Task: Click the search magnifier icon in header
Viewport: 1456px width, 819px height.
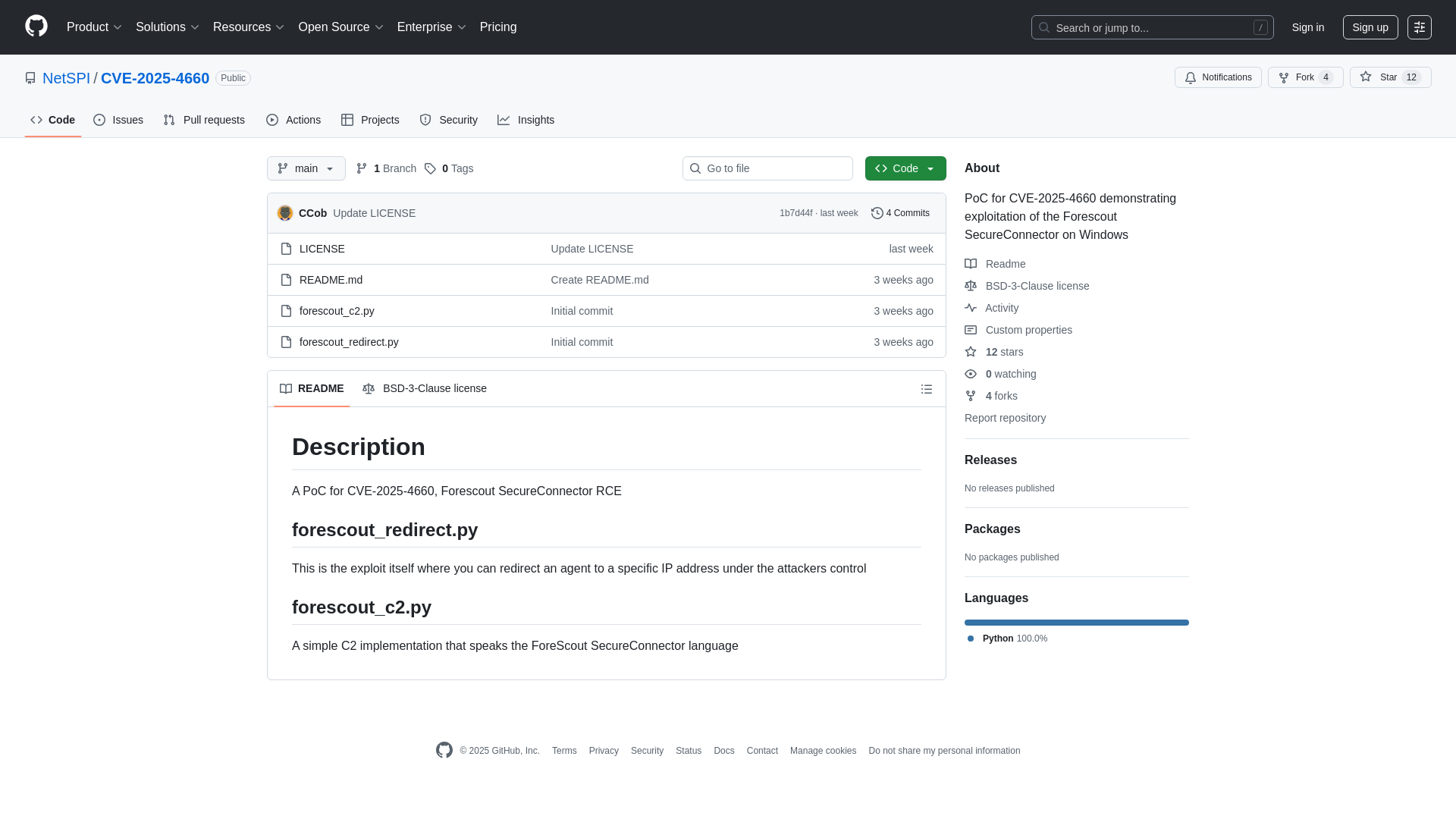Action: coord(1044,27)
